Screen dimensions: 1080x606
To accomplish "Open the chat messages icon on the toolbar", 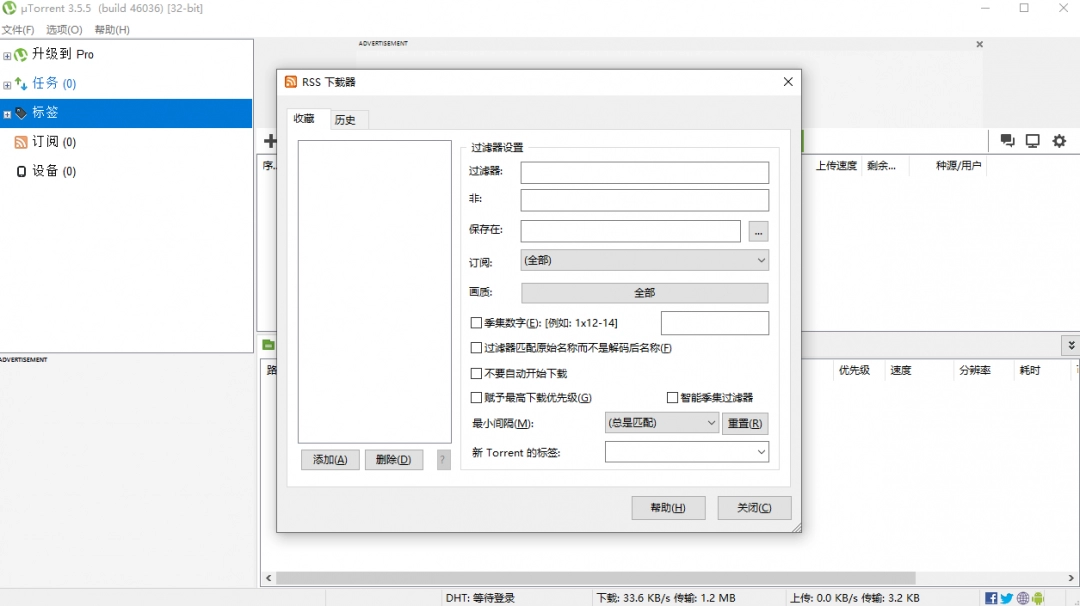I will [x=1007, y=141].
